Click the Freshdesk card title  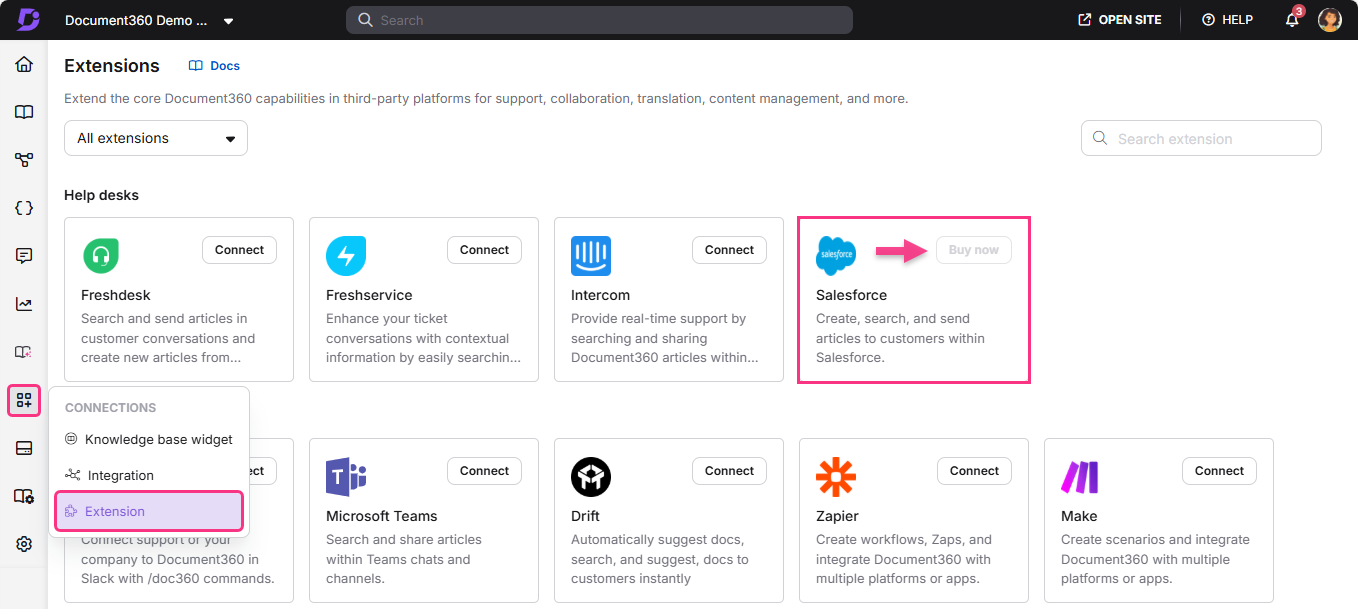pos(116,295)
